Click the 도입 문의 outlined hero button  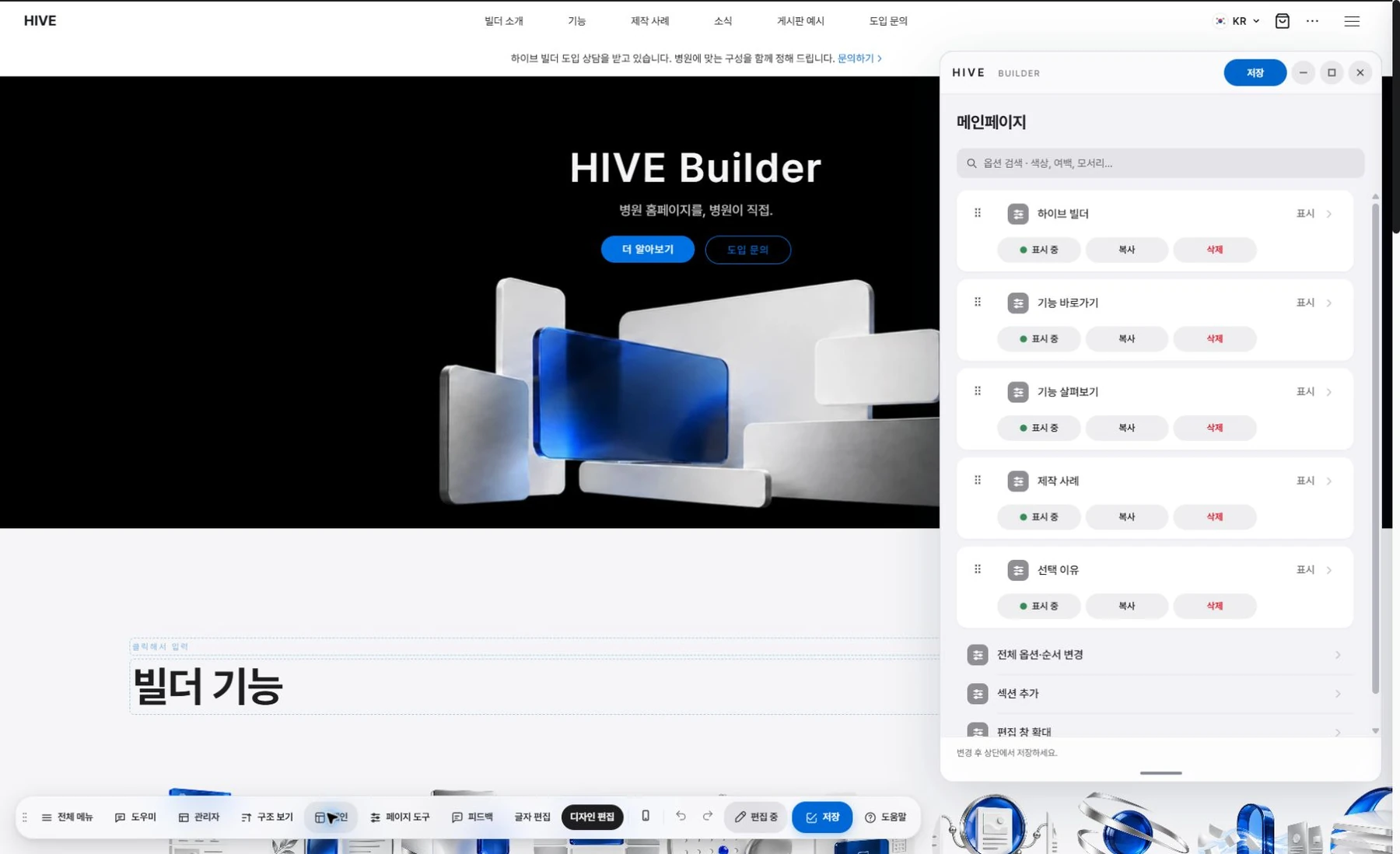(x=747, y=250)
